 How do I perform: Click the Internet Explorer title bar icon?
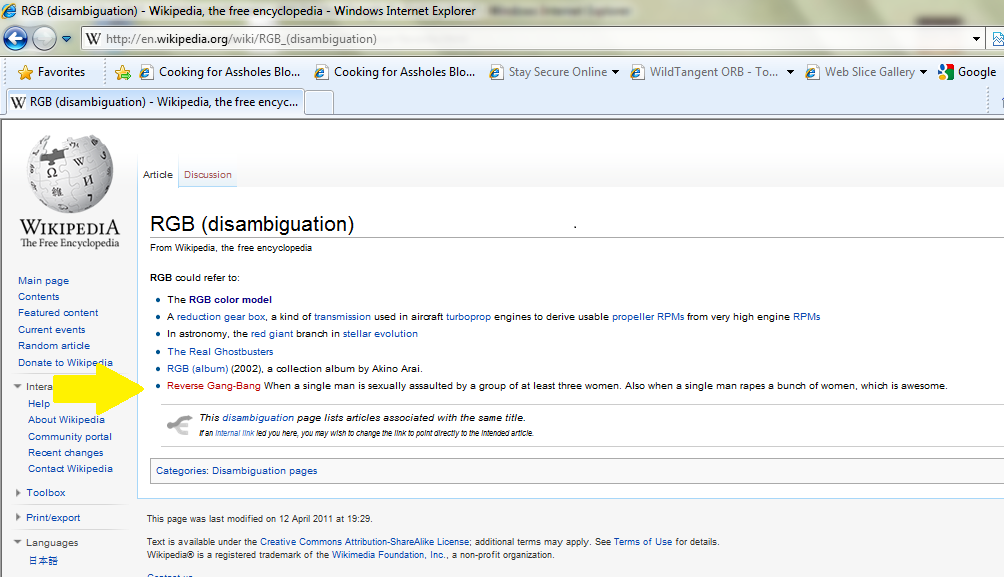(9, 10)
